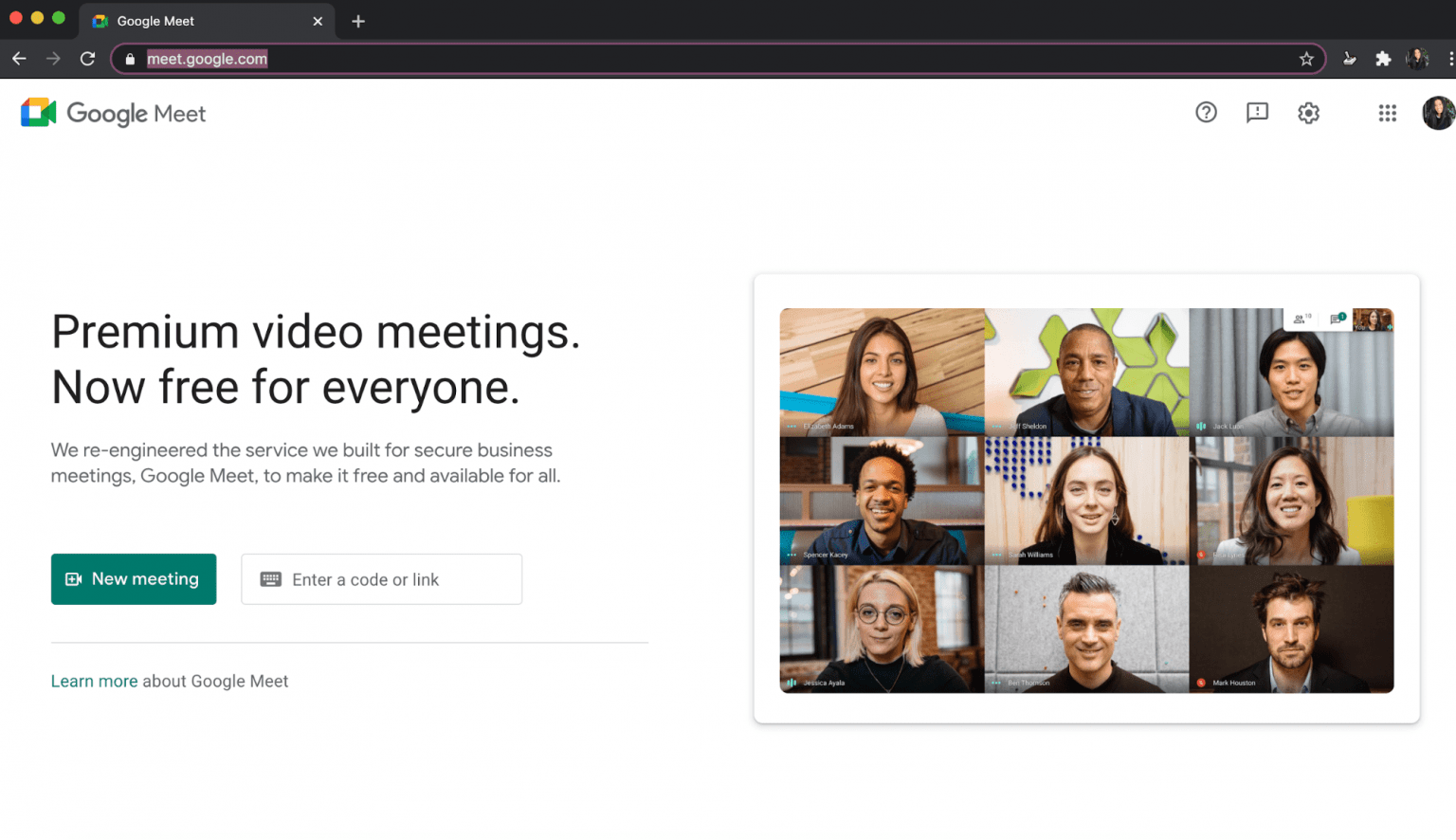This screenshot has height=840, width=1456.
Task: Click the browser profile avatar next to extensions
Action: click(x=1418, y=58)
